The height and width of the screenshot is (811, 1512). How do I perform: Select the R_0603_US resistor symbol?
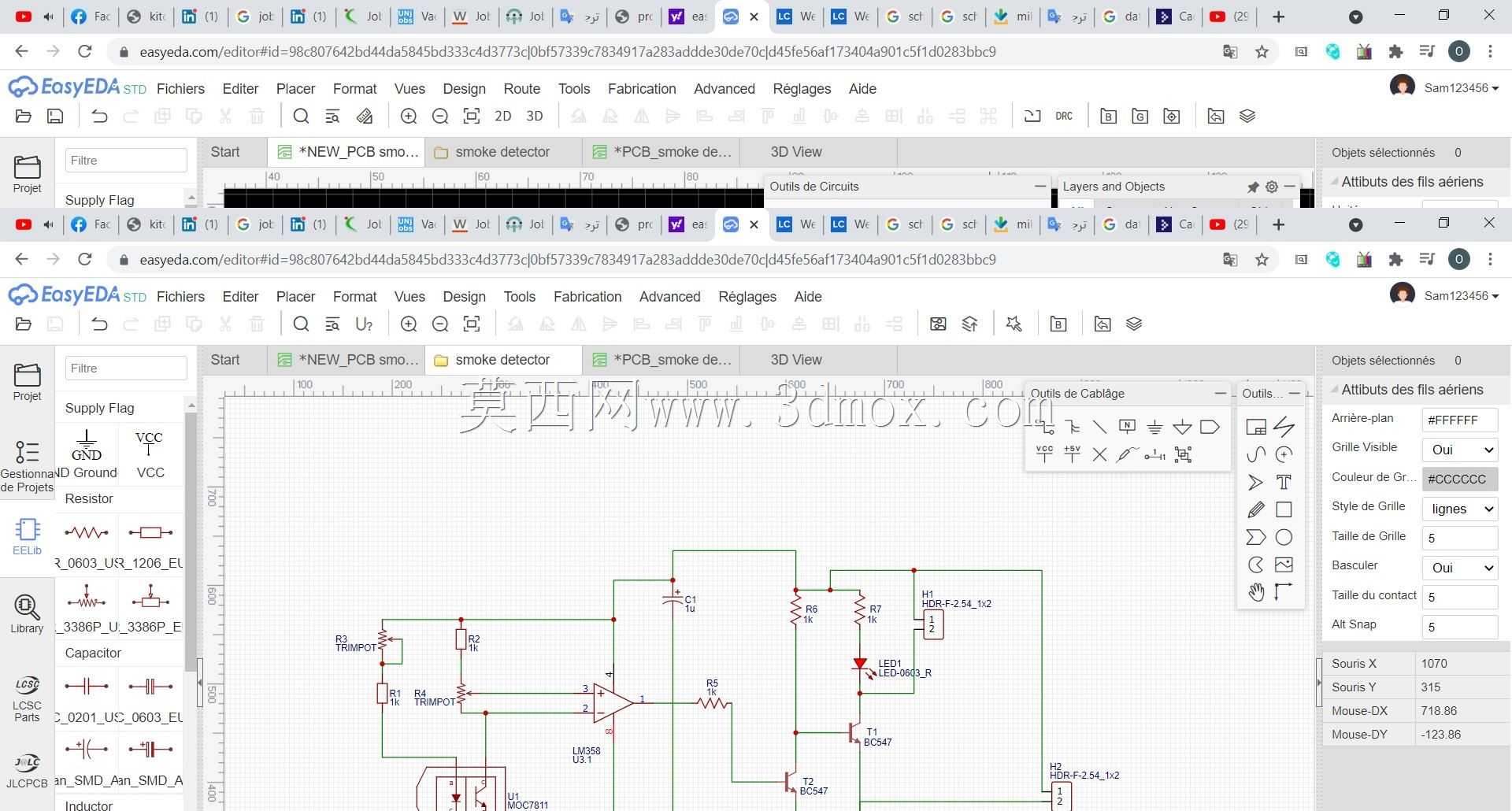pos(87,543)
